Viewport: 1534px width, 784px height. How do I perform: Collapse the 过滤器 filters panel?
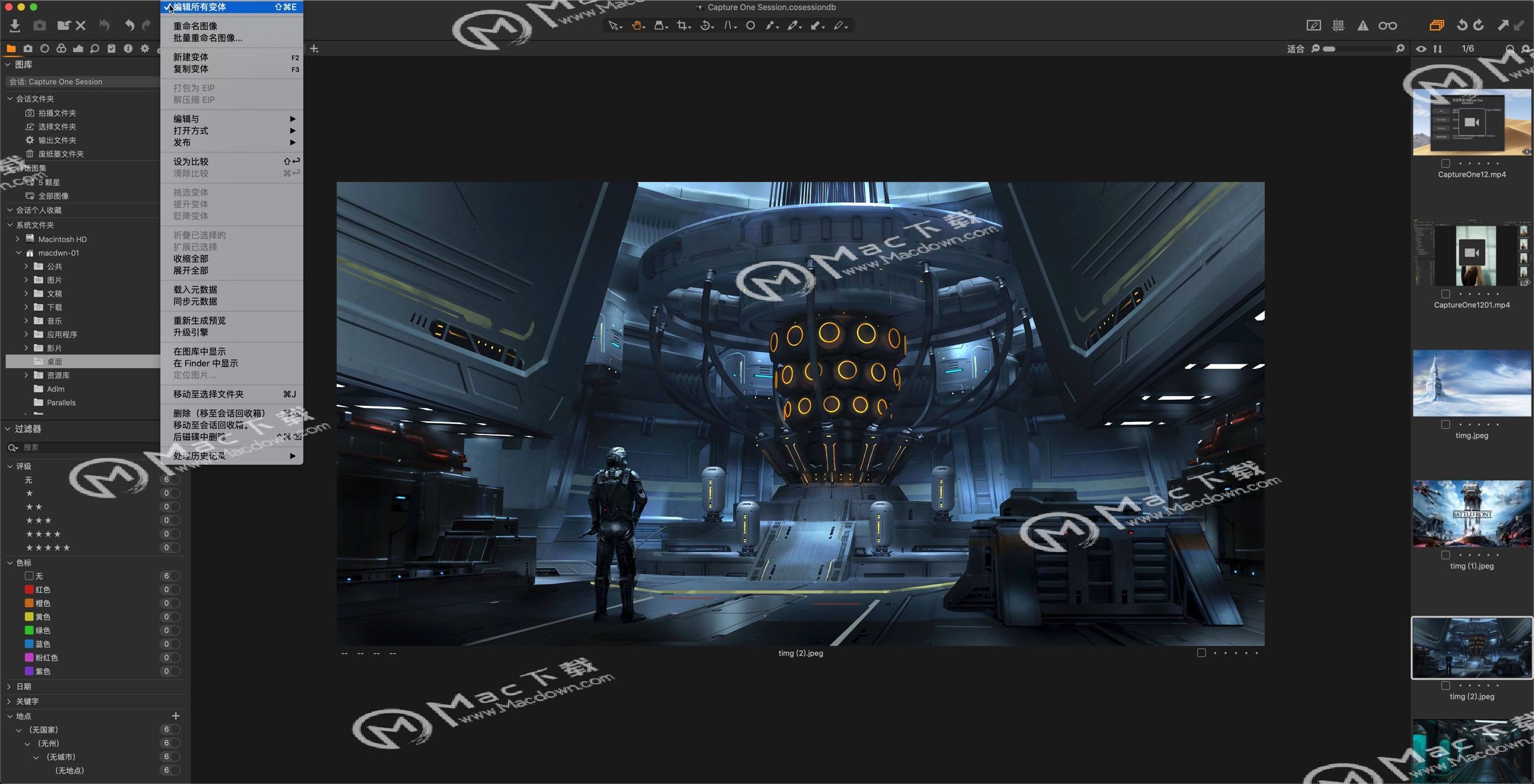pyautogui.click(x=8, y=429)
